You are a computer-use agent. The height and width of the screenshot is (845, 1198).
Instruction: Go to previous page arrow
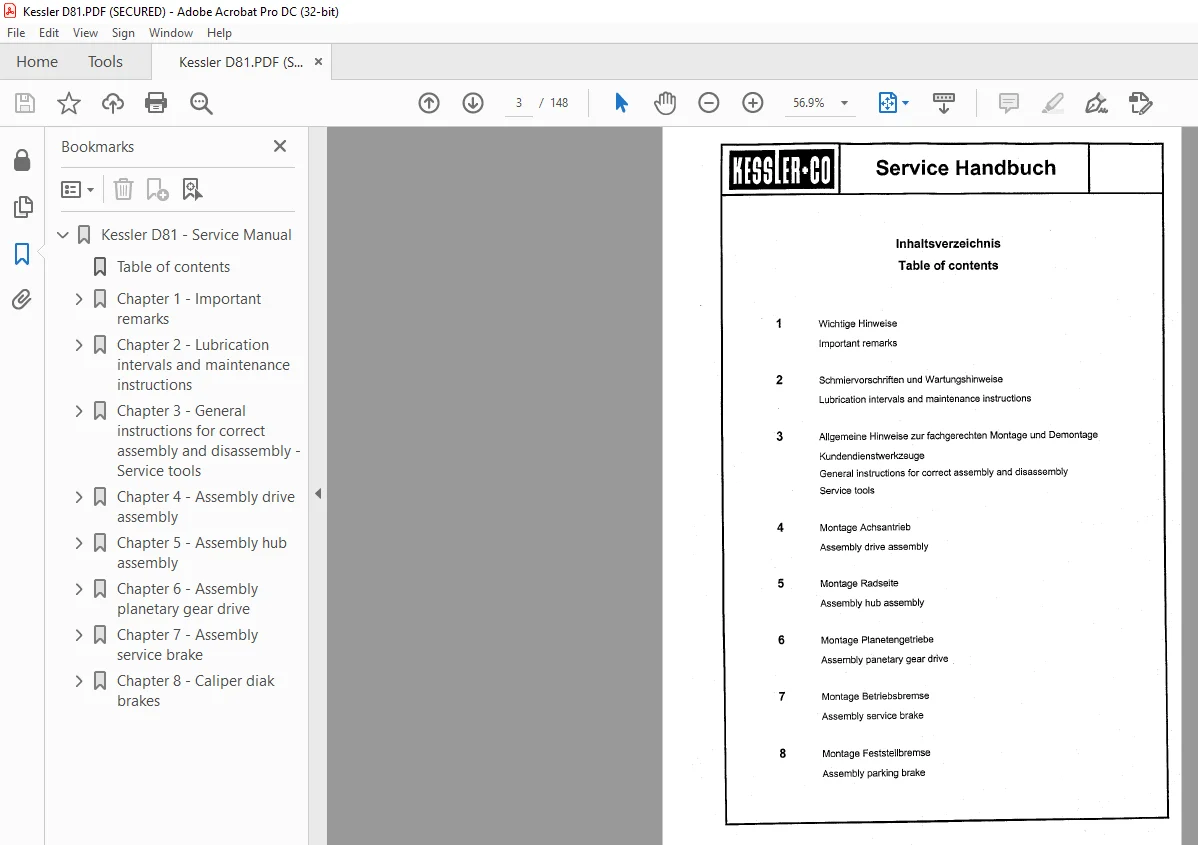point(429,103)
